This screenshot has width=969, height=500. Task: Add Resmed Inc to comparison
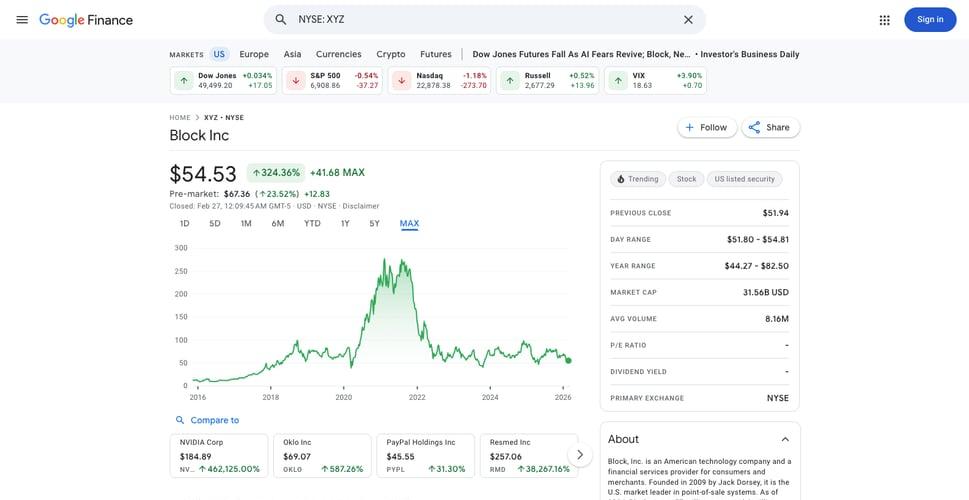tap(529, 456)
